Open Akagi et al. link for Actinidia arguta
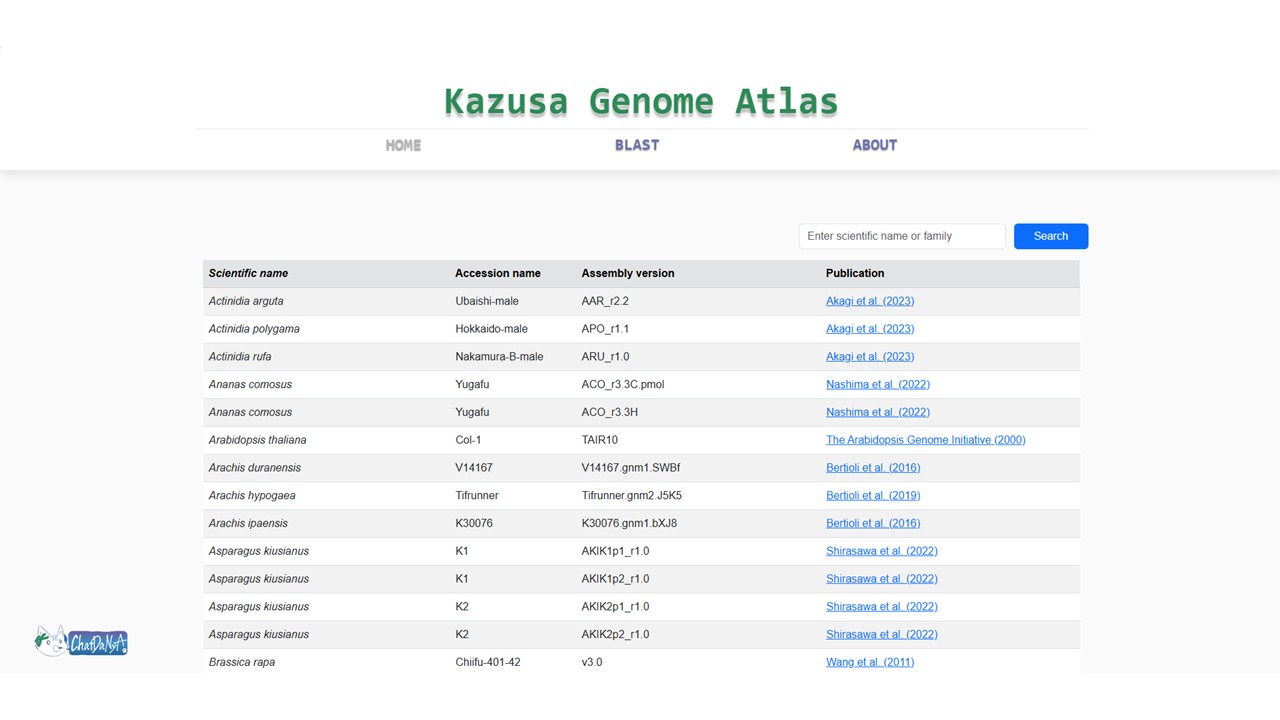The width and height of the screenshot is (1280, 720). pos(869,301)
